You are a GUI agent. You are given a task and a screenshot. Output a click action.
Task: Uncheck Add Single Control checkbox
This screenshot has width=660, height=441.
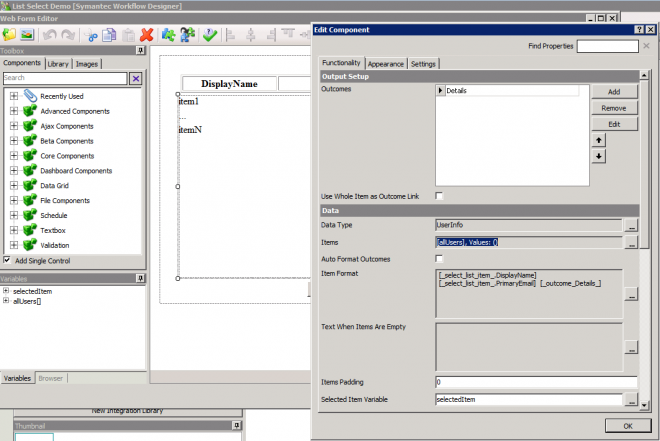(7, 260)
